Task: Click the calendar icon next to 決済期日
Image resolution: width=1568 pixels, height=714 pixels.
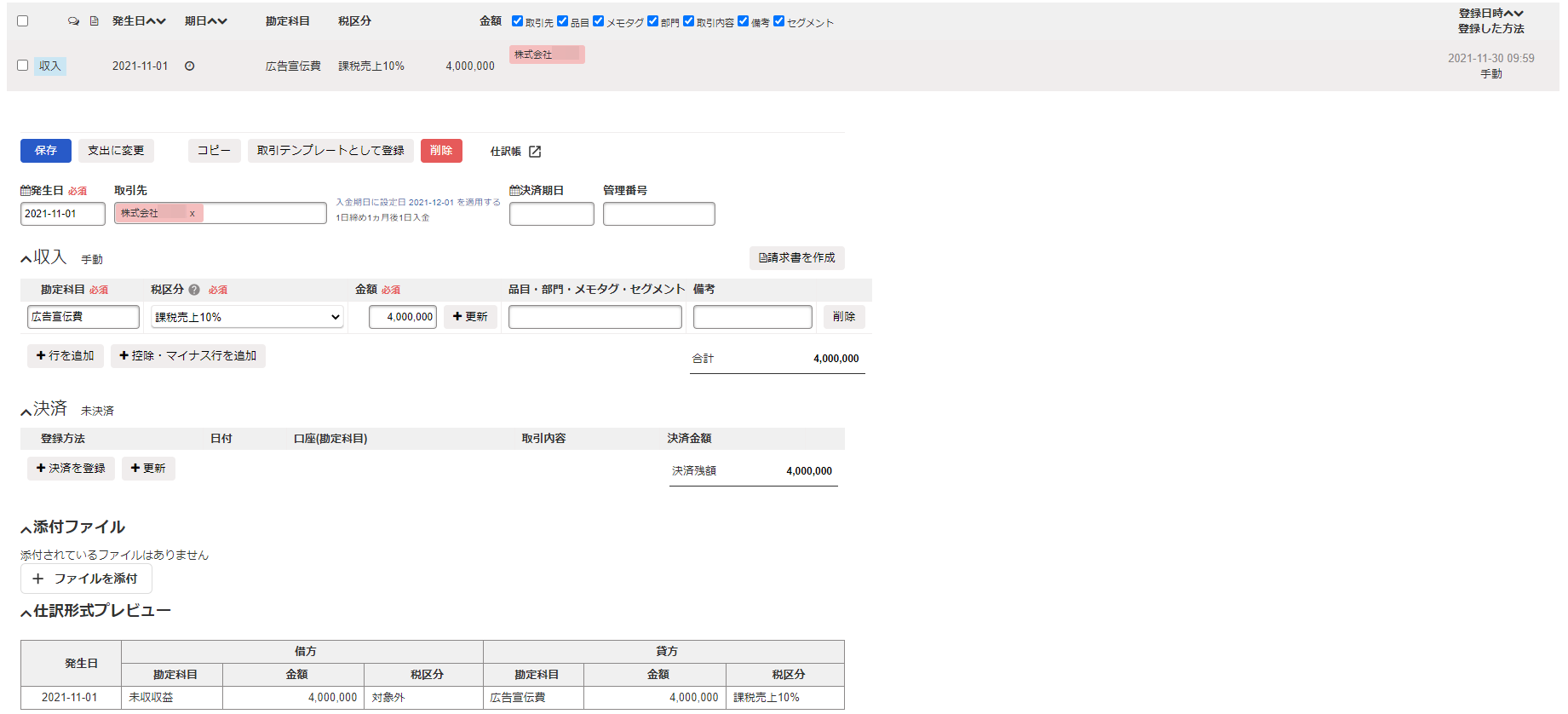Action: pos(514,191)
